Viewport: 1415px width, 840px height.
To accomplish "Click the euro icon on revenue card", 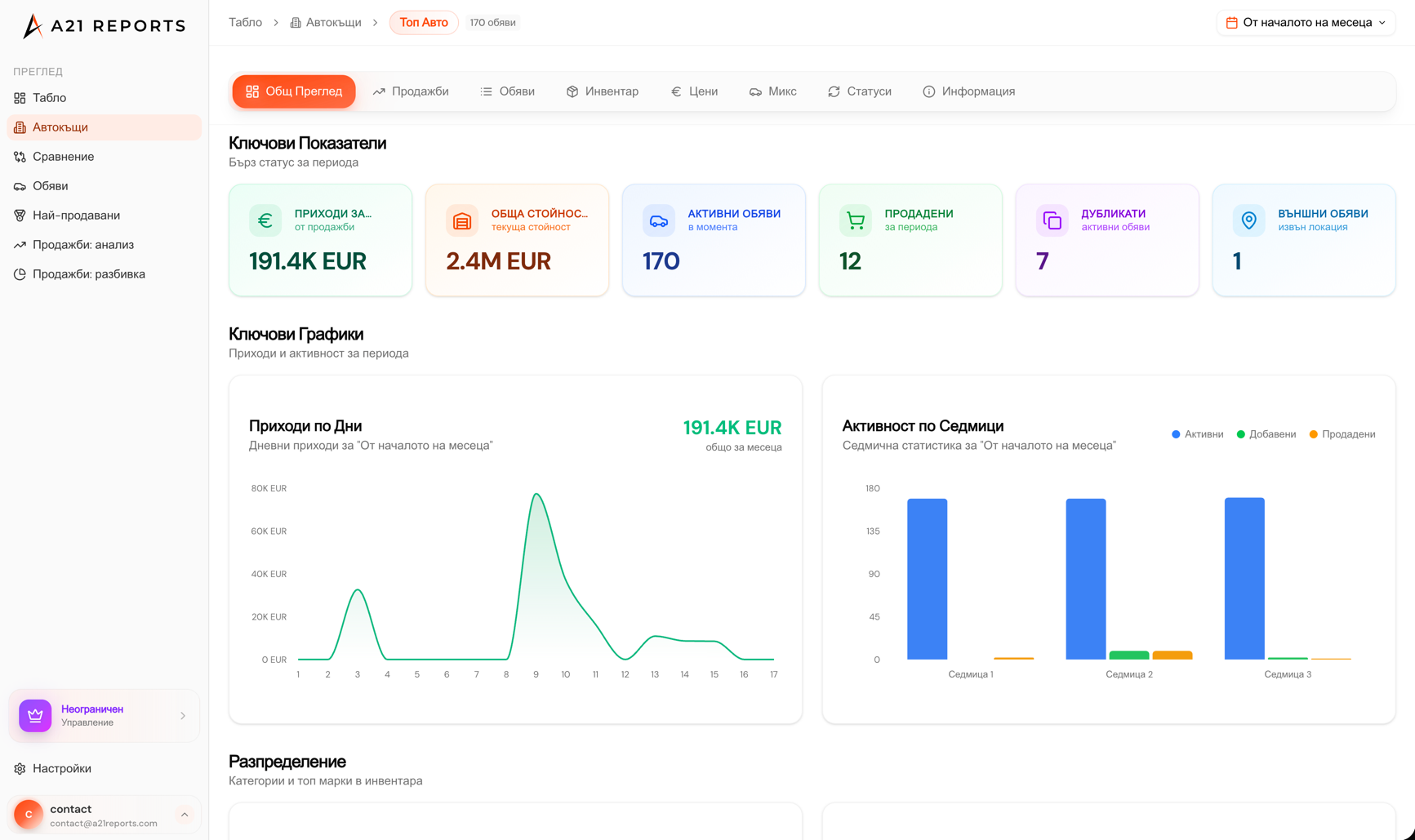I will coord(265,220).
